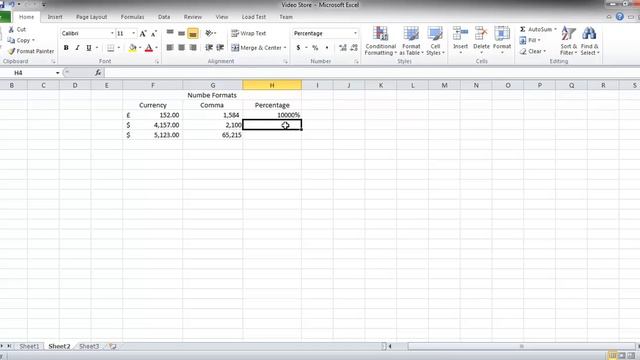The image size is (640, 360).
Task: Decrease indent
Action: (x=209, y=48)
